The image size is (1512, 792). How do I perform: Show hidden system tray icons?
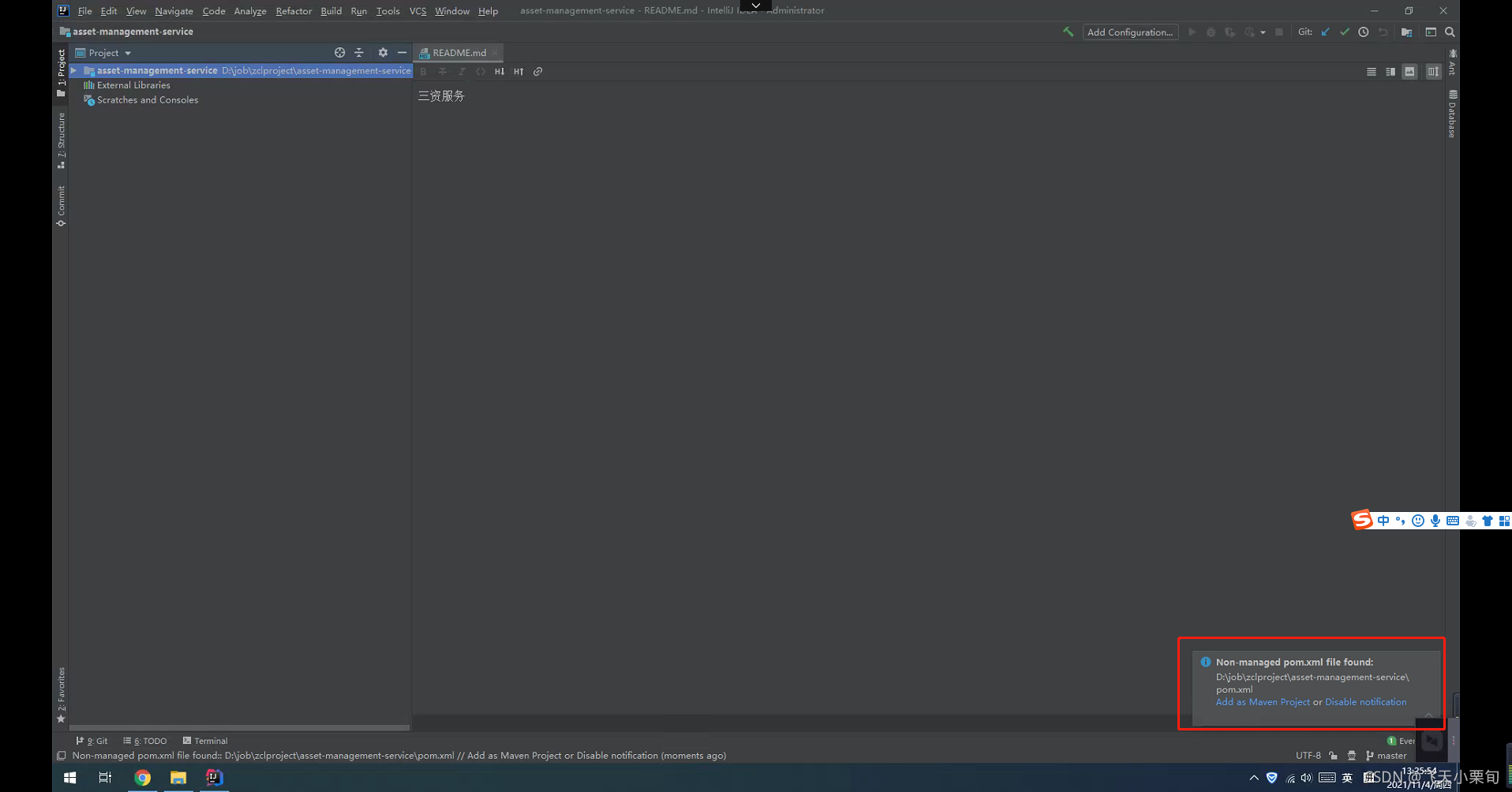(x=1254, y=778)
